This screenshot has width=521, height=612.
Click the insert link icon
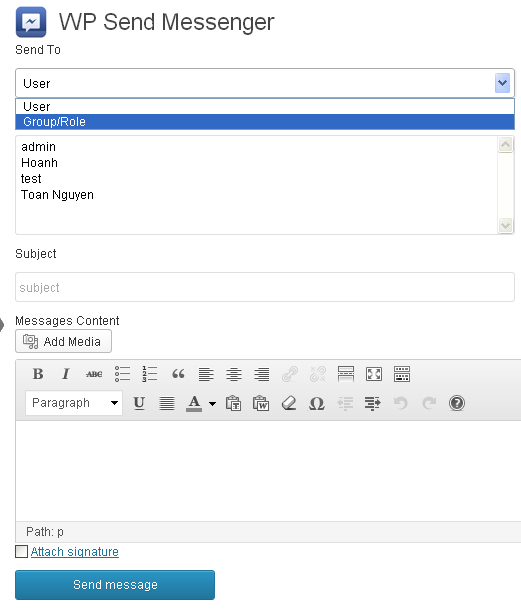(x=290, y=374)
